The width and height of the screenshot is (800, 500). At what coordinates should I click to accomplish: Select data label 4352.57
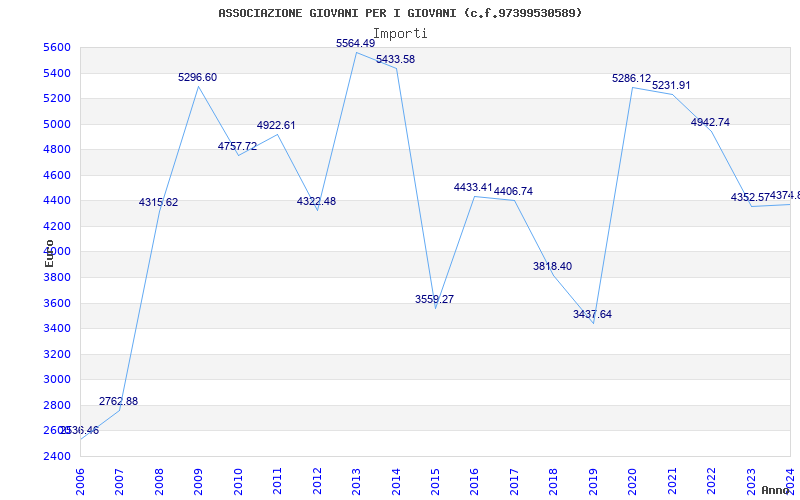point(750,197)
